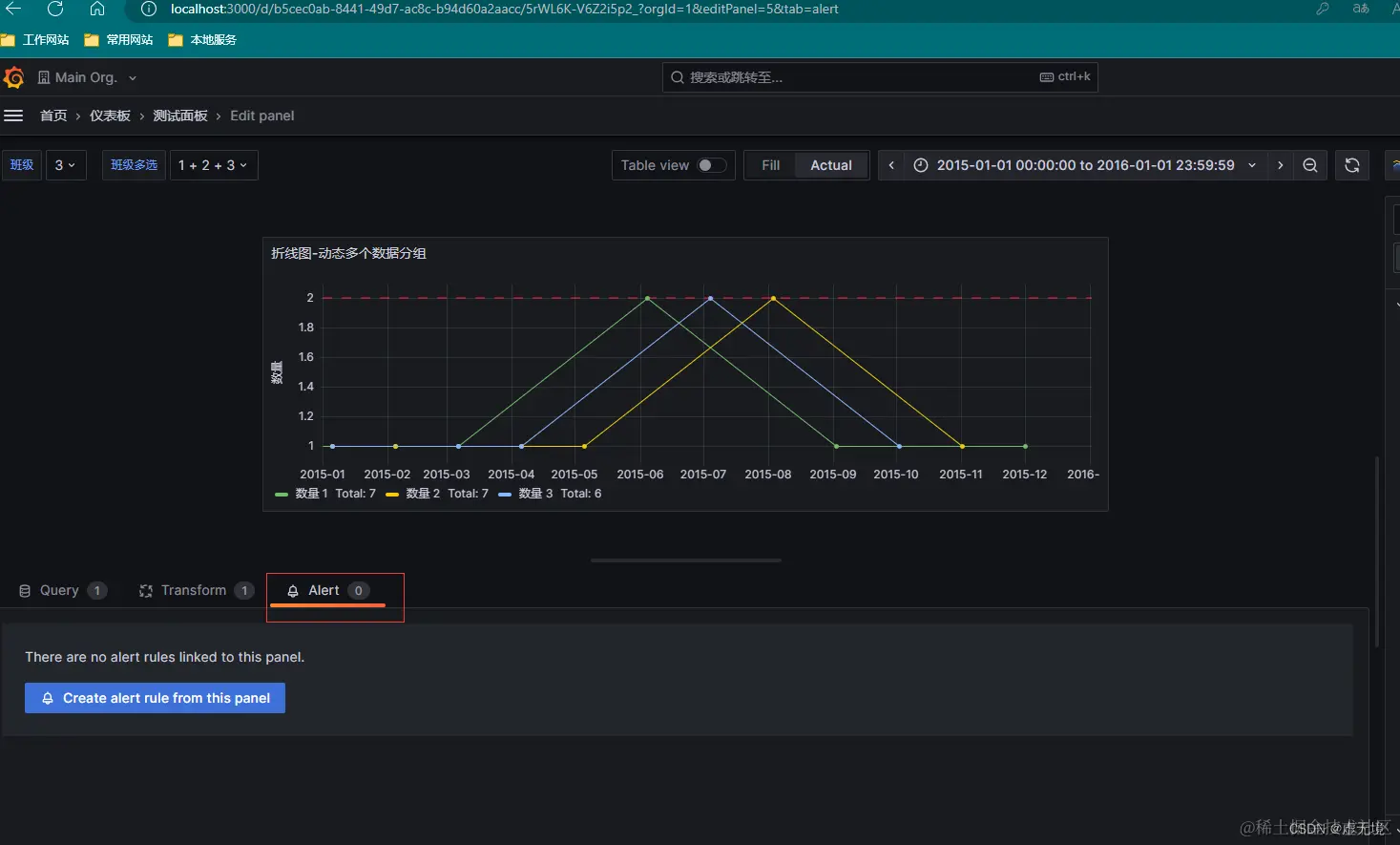Shift time range forward with right arrow
This screenshot has height=845, width=1400.
pos(1280,165)
